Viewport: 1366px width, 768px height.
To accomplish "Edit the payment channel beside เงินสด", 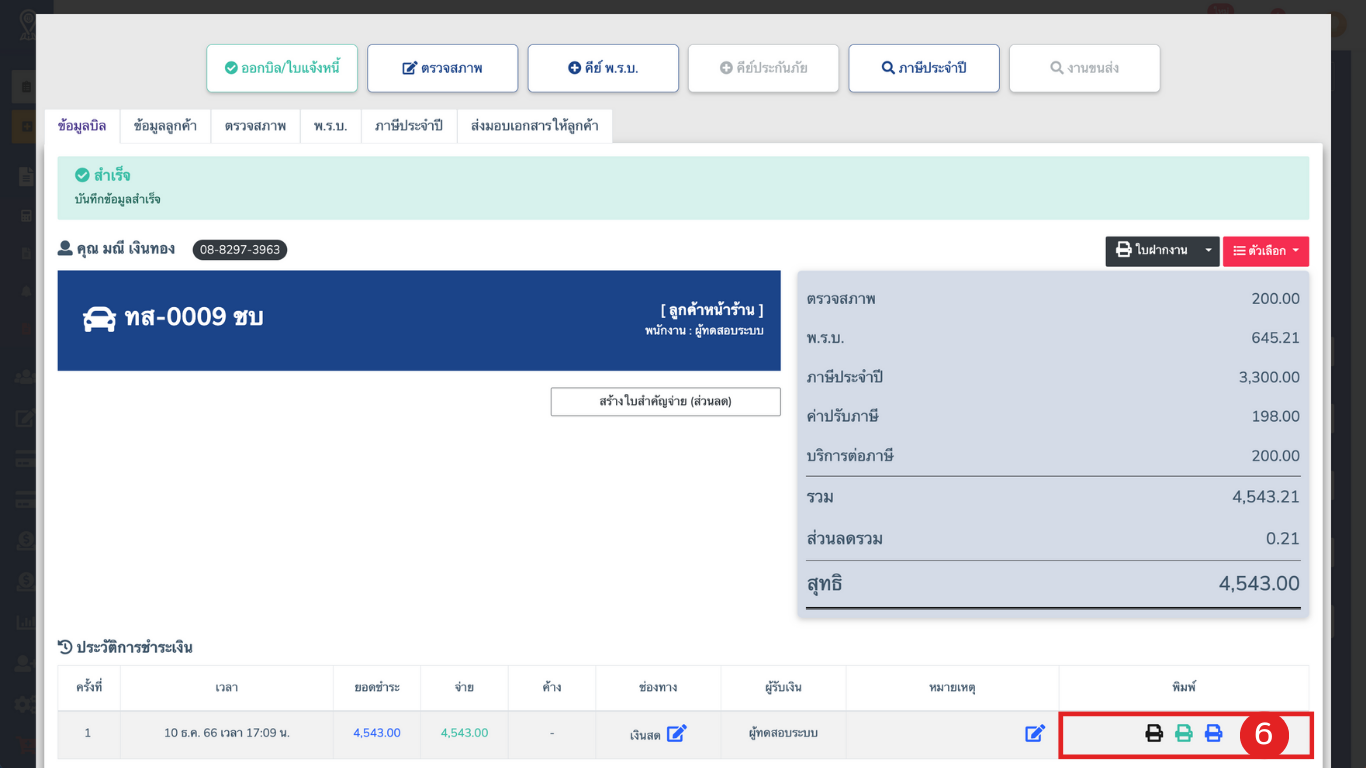I will [677, 733].
